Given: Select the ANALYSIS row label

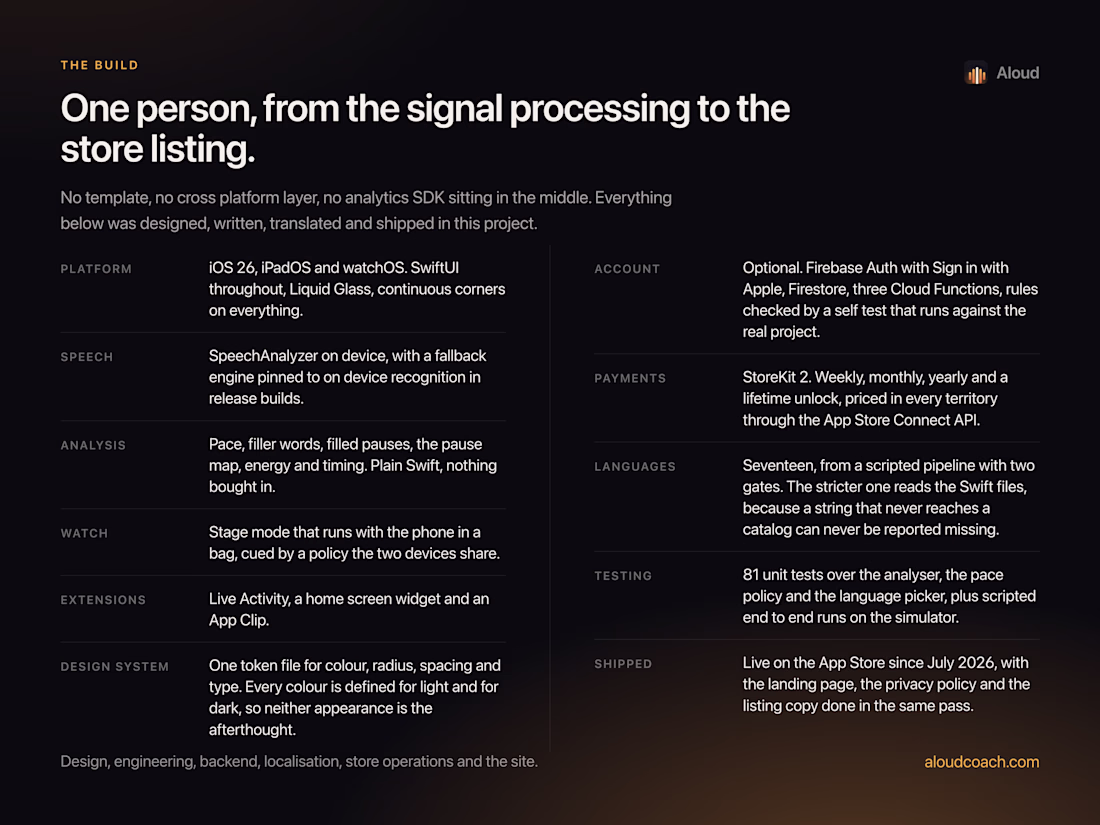Looking at the screenshot, I should click(93, 445).
